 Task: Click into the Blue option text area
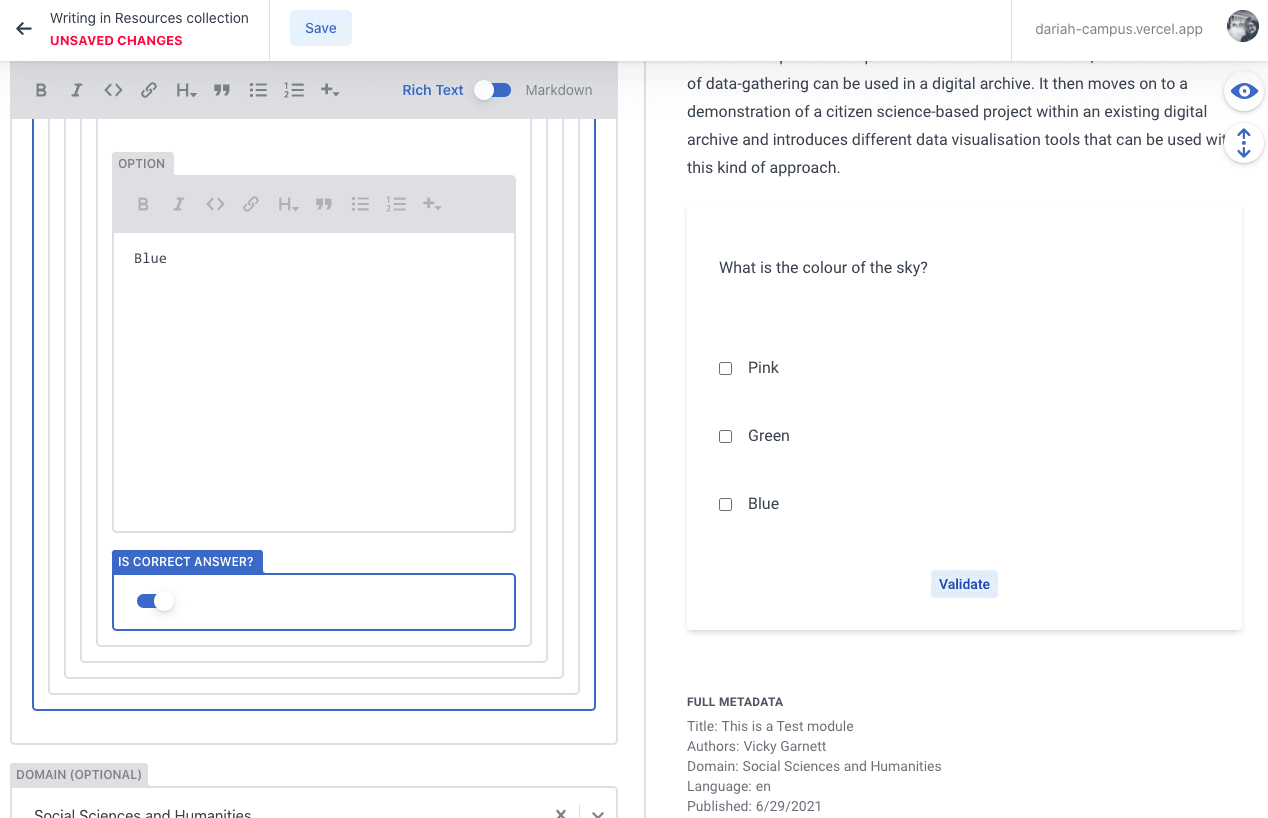[x=314, y=380]
